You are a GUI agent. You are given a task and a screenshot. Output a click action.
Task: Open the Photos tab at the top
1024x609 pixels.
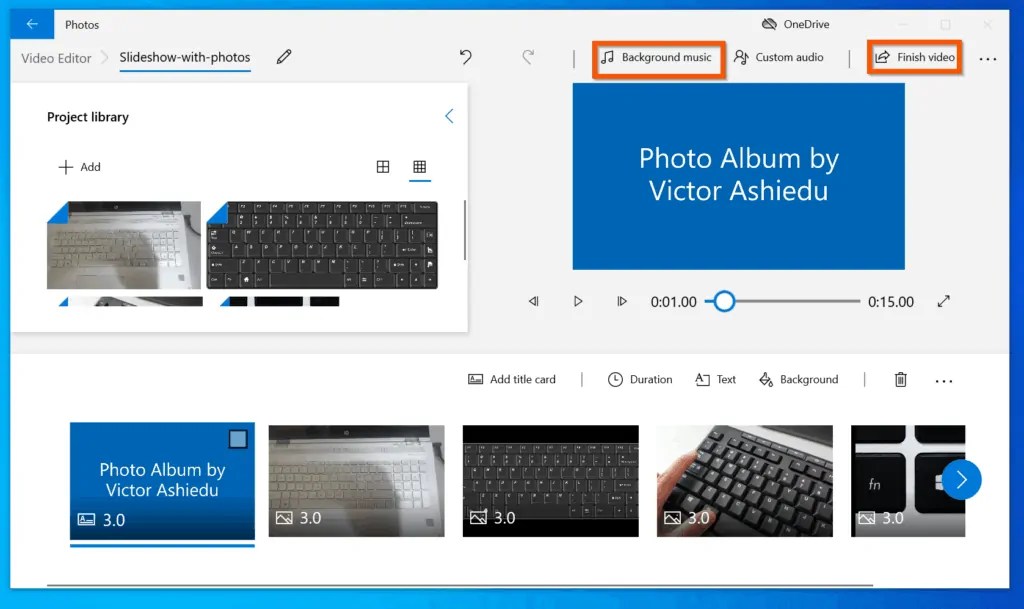(82, 24)
